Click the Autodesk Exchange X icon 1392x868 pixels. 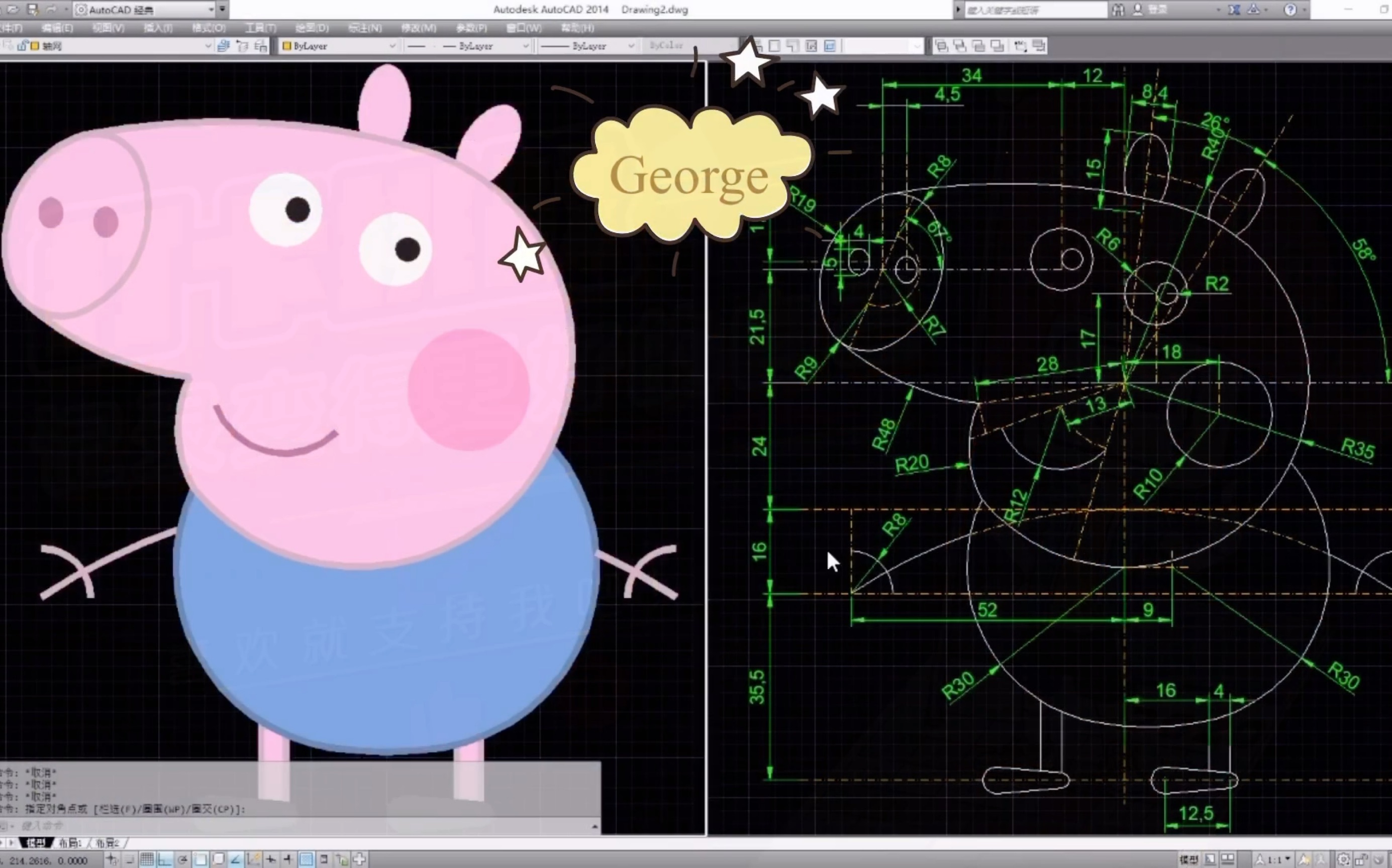1234,10
